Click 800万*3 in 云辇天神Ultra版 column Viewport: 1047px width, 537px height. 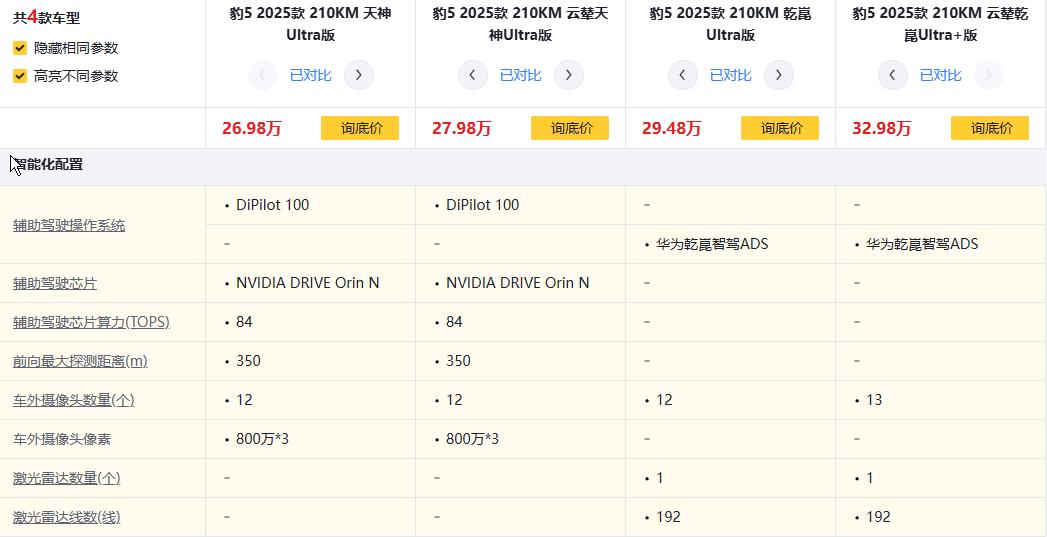(473, 439)
